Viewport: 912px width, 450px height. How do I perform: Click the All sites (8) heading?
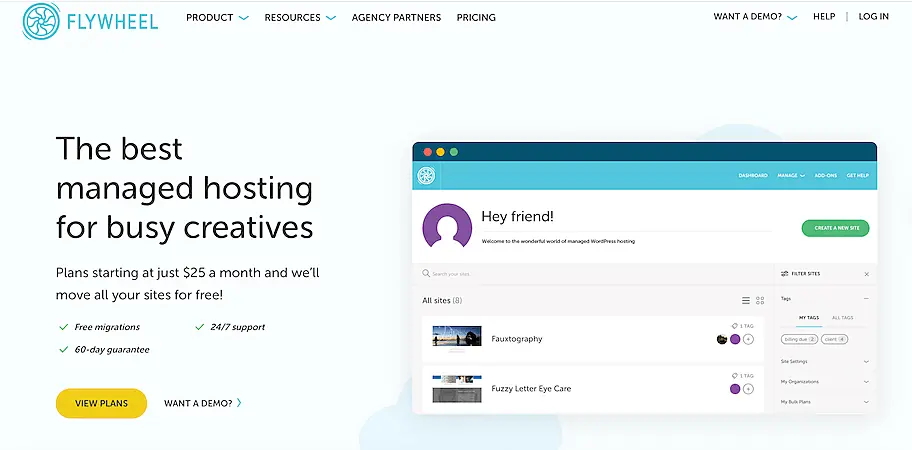pyautogui.click(x=442, y=301)
